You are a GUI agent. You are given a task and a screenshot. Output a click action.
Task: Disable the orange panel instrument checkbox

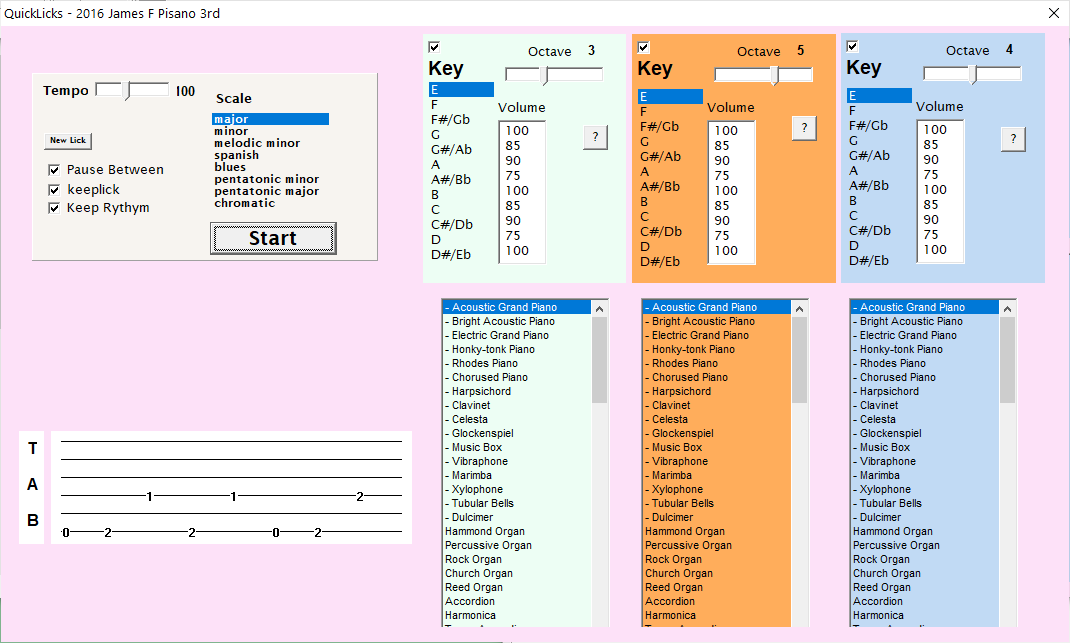coord(643,47)
